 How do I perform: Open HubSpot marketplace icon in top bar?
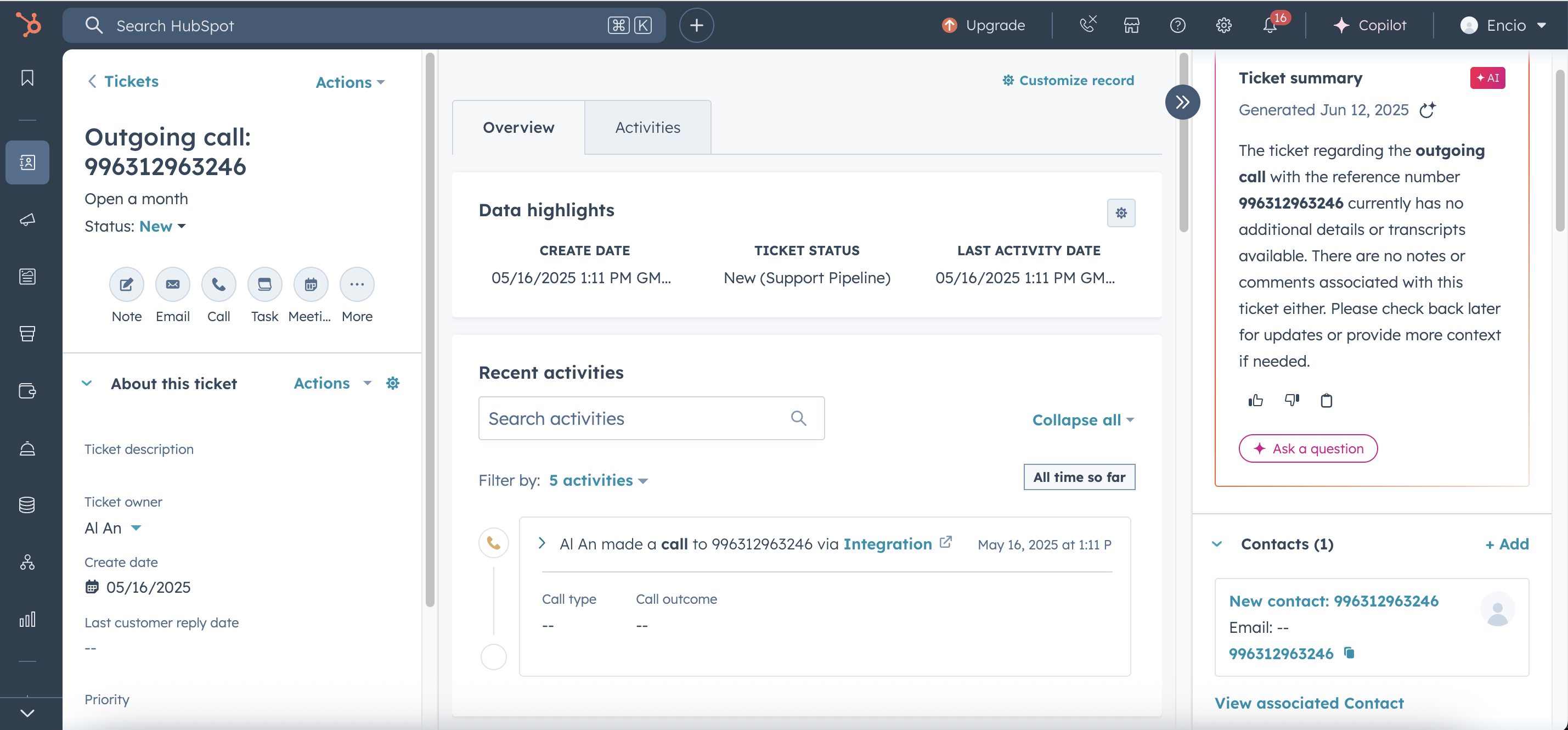point(1132,26)
